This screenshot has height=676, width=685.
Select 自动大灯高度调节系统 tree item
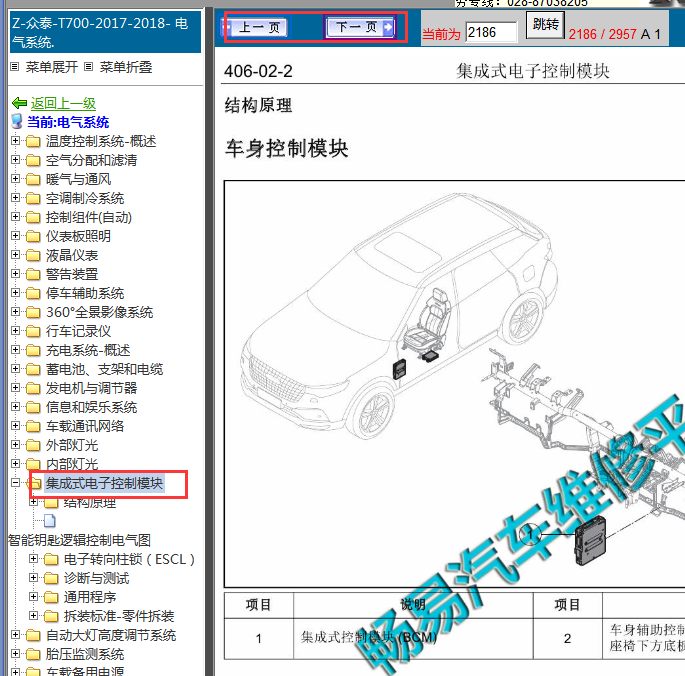coord(111,635)
